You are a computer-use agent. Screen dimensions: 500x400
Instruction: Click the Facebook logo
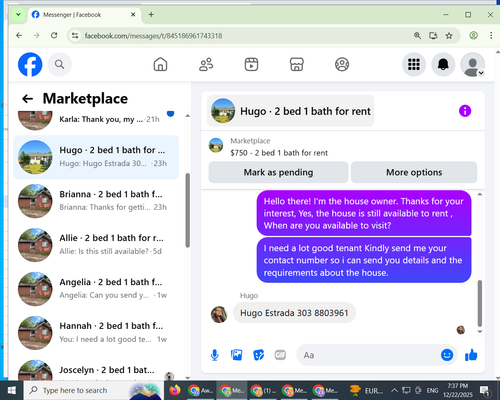pos(30,64)
